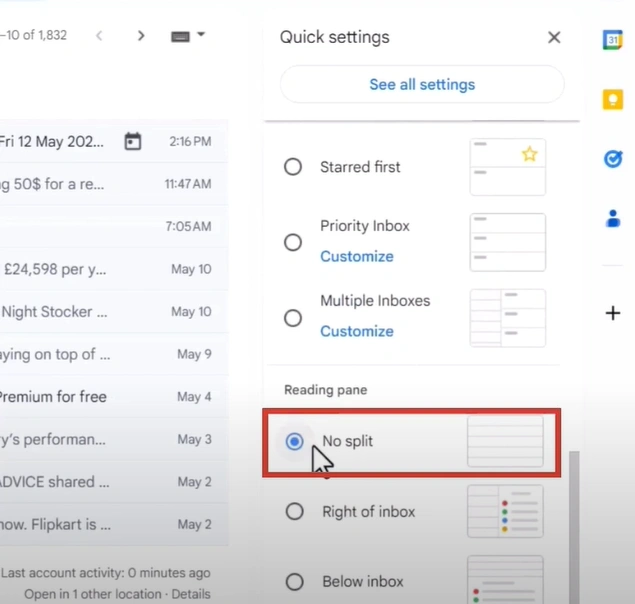Screen dimensions: 635x604
Task: Click Customize link under Multiple Inboxes
Action: [357, 331]
